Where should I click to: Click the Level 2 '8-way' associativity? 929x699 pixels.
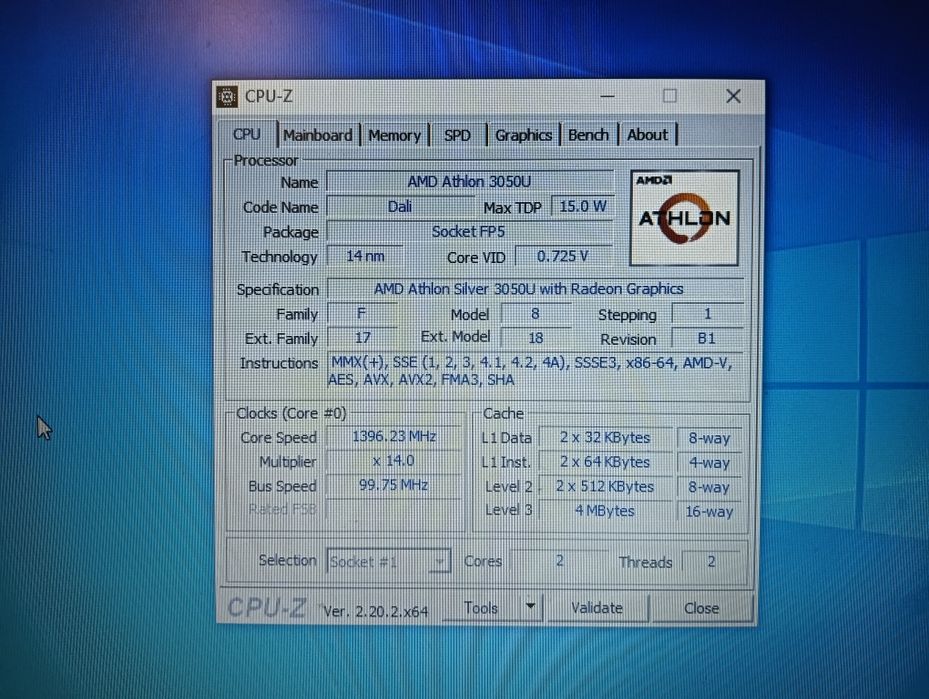(x=709, y=487)
